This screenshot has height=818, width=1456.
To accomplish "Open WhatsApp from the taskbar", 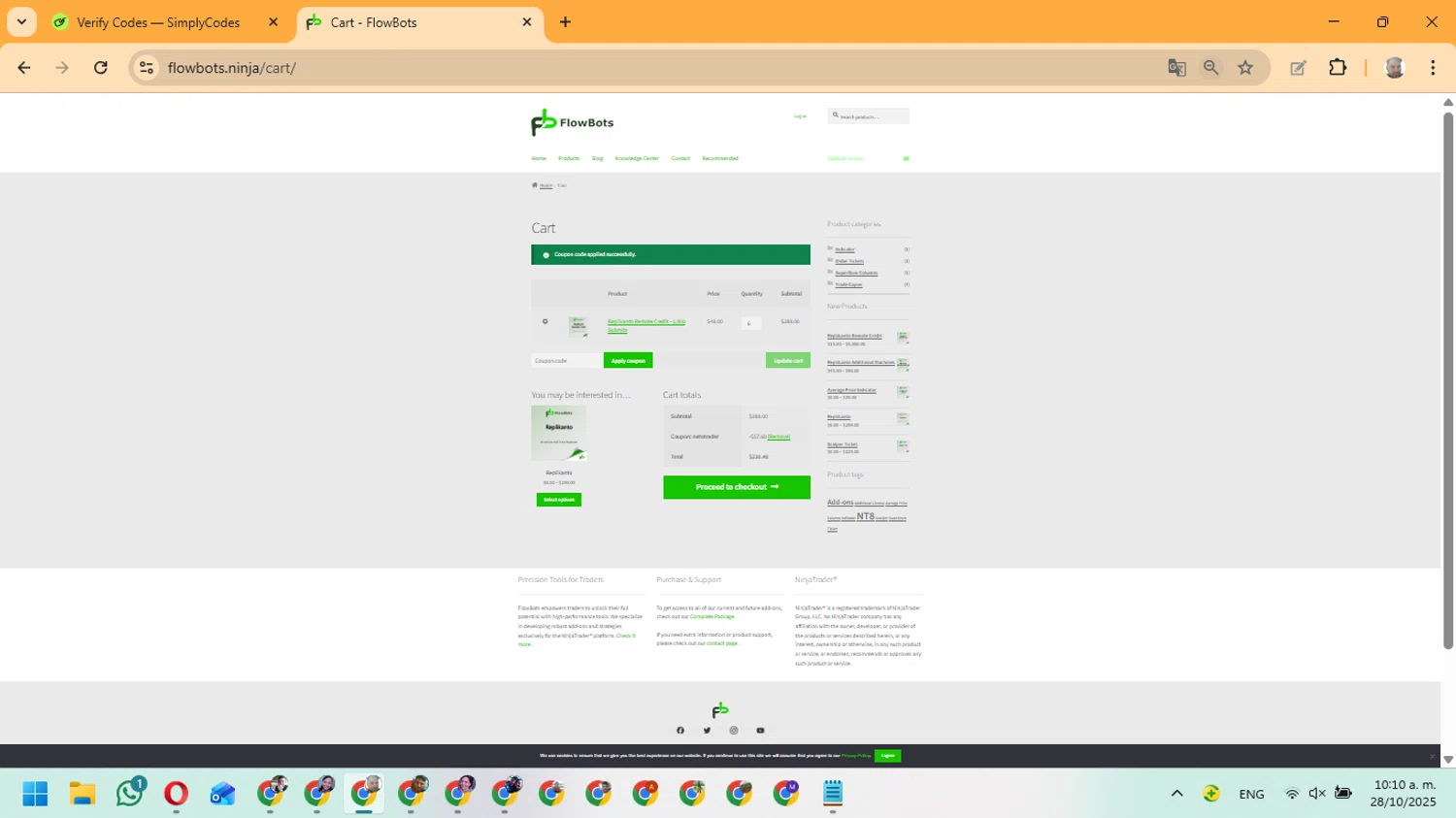I will point(129,793).
